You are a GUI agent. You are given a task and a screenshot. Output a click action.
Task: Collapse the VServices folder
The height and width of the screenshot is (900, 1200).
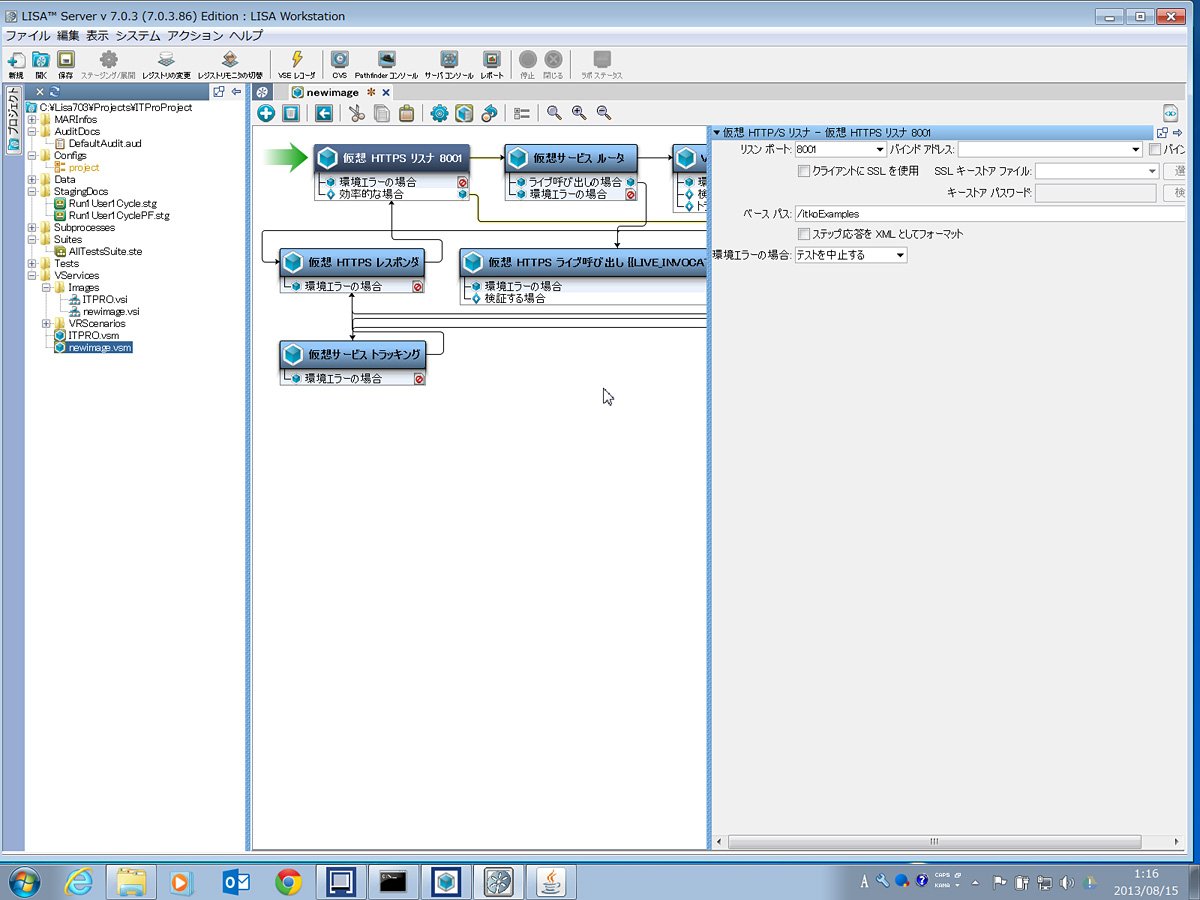click(x=32, y=276)
